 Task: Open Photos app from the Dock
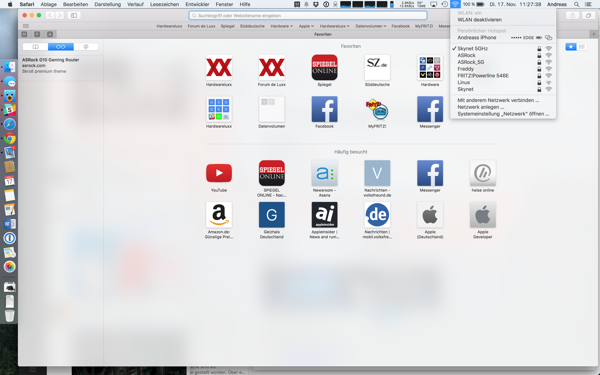point(10,266)
